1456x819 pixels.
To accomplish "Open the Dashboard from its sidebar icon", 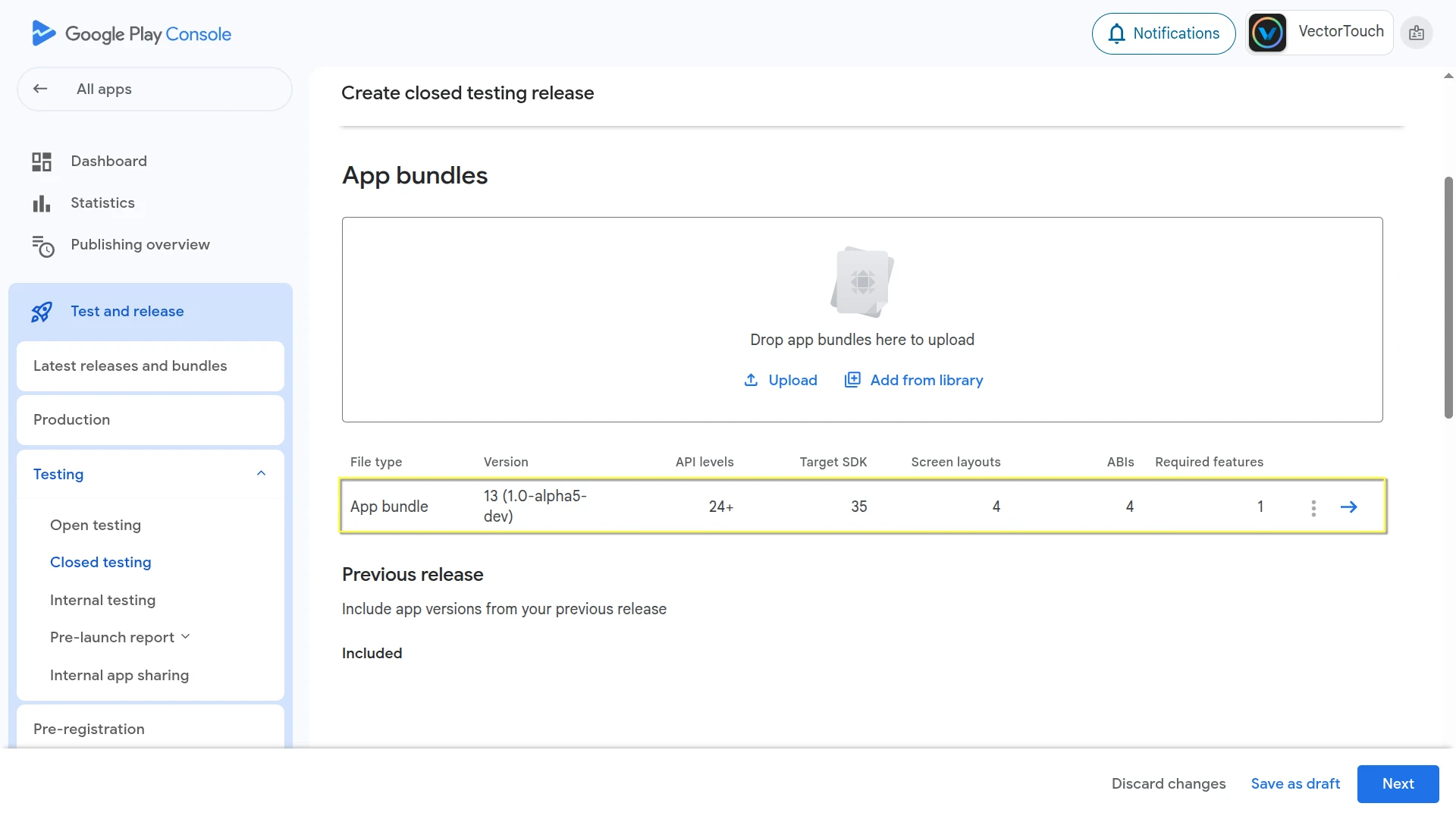I will point(42,162).
